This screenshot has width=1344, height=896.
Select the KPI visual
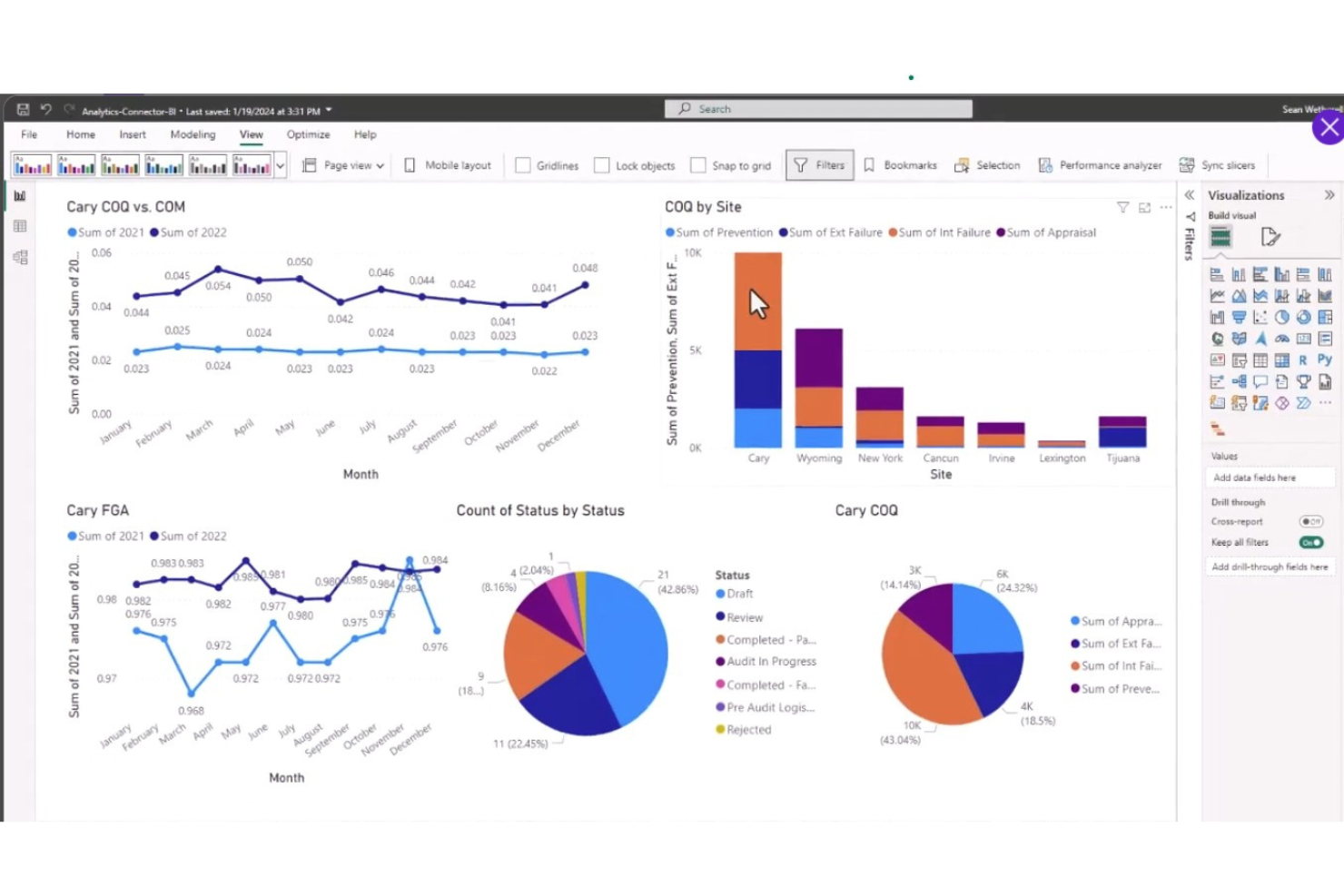pos(1218,360)
